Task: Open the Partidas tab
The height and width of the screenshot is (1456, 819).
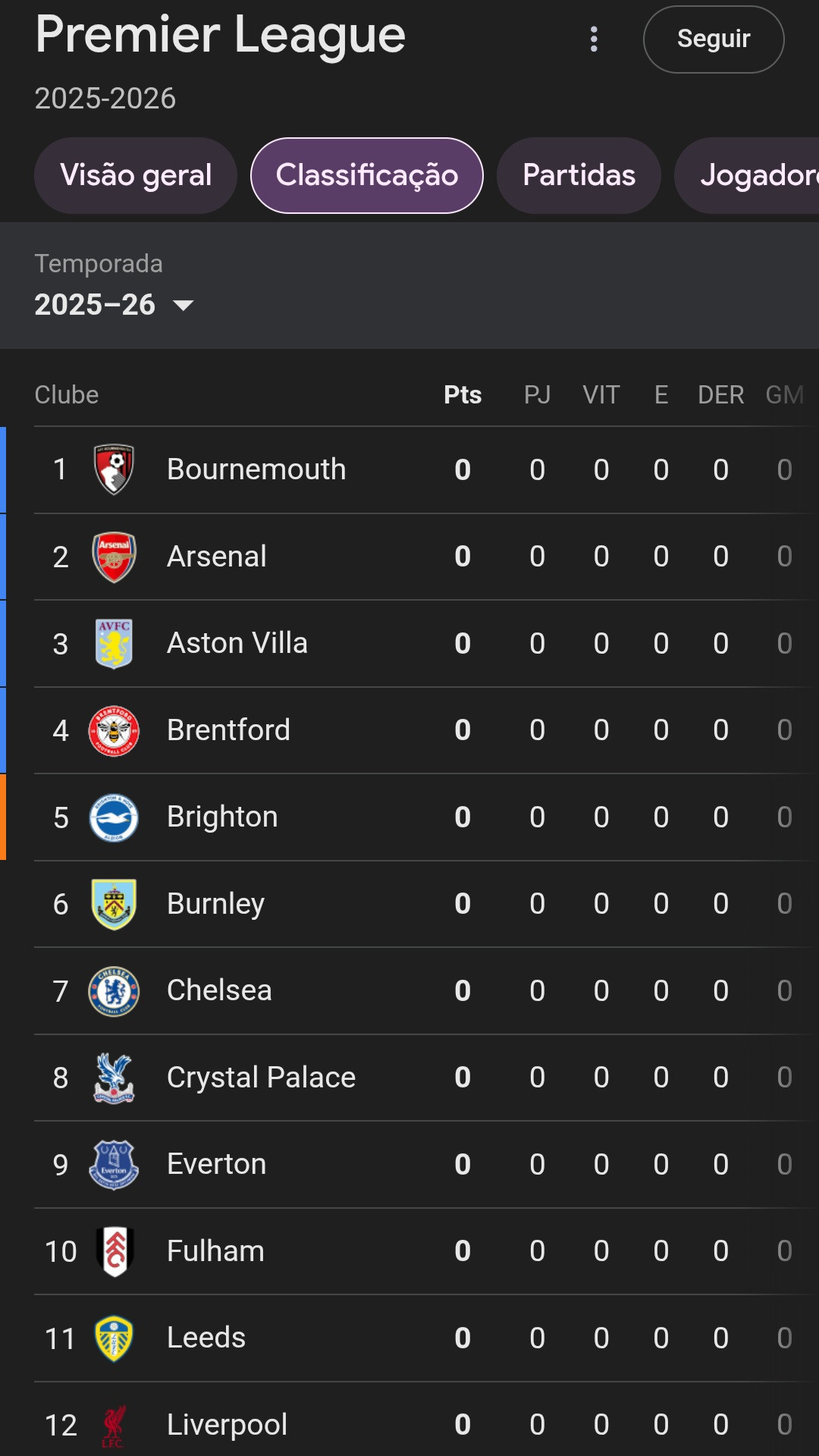Action: (579, 175)
